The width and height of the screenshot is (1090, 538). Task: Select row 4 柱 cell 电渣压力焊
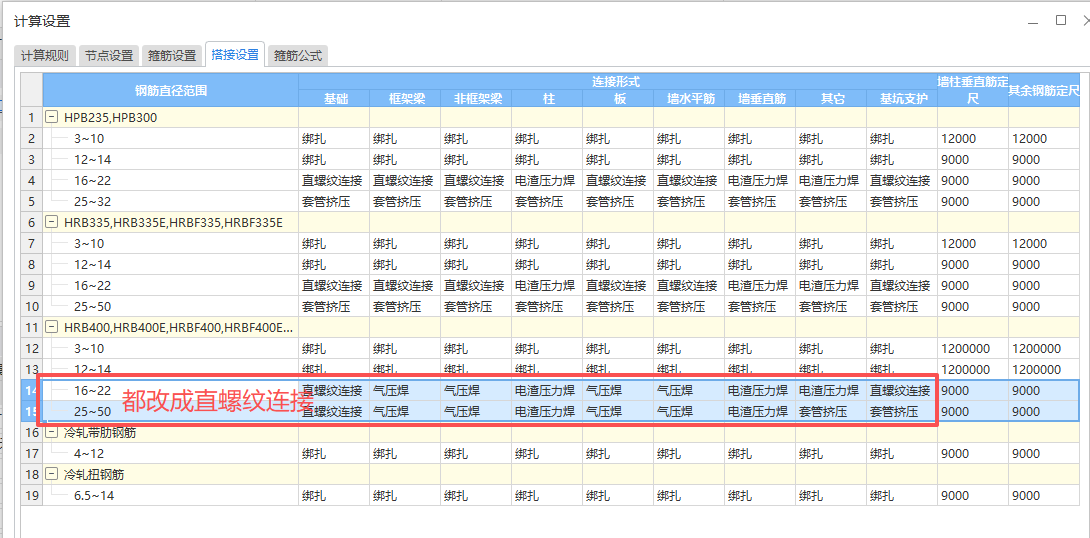[547, 181]
